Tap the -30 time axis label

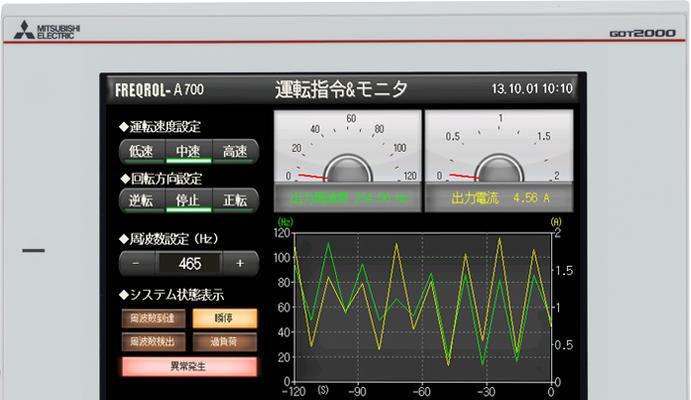(486, 392)
